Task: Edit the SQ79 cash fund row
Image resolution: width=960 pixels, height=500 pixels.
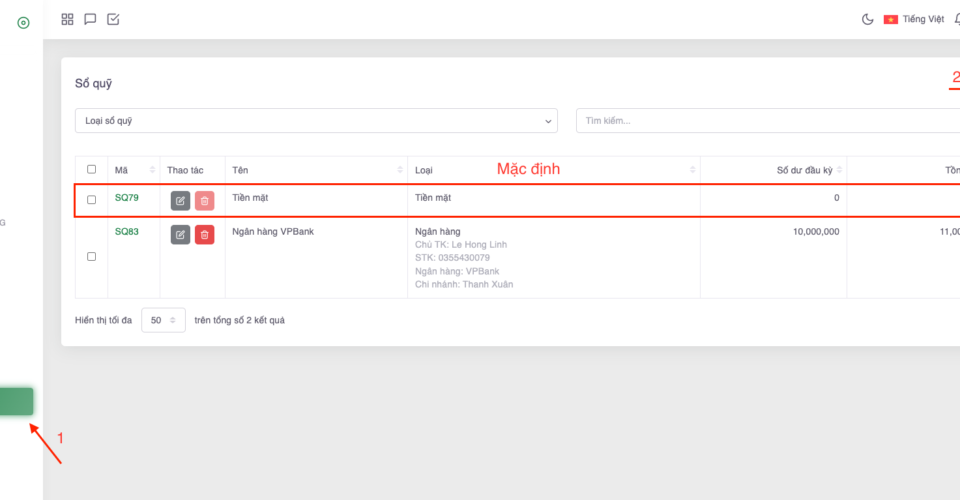Action: coord(180,201)
